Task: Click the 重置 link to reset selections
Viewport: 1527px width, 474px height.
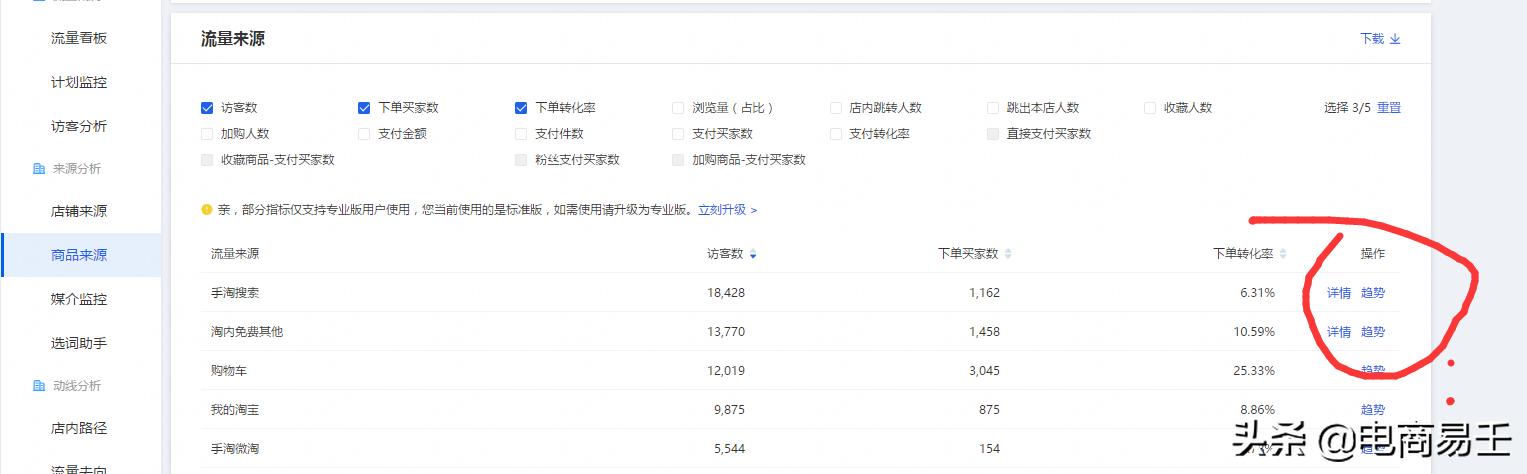Action: [1389, 108]
